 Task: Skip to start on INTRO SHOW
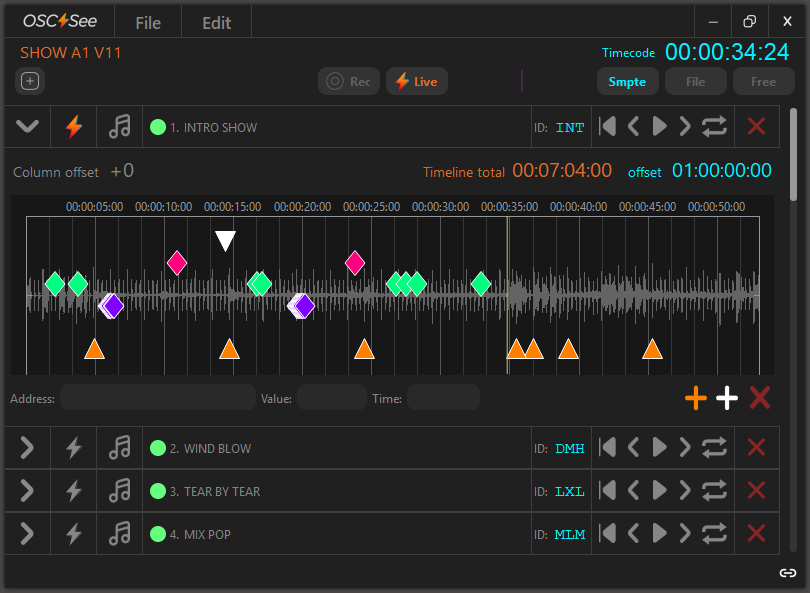tap(608, 127)
